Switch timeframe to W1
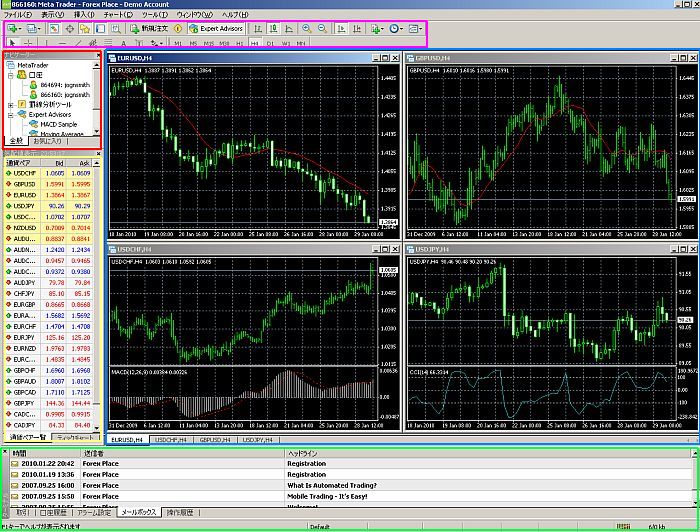The image size is (700, 532). click(286, 43)
